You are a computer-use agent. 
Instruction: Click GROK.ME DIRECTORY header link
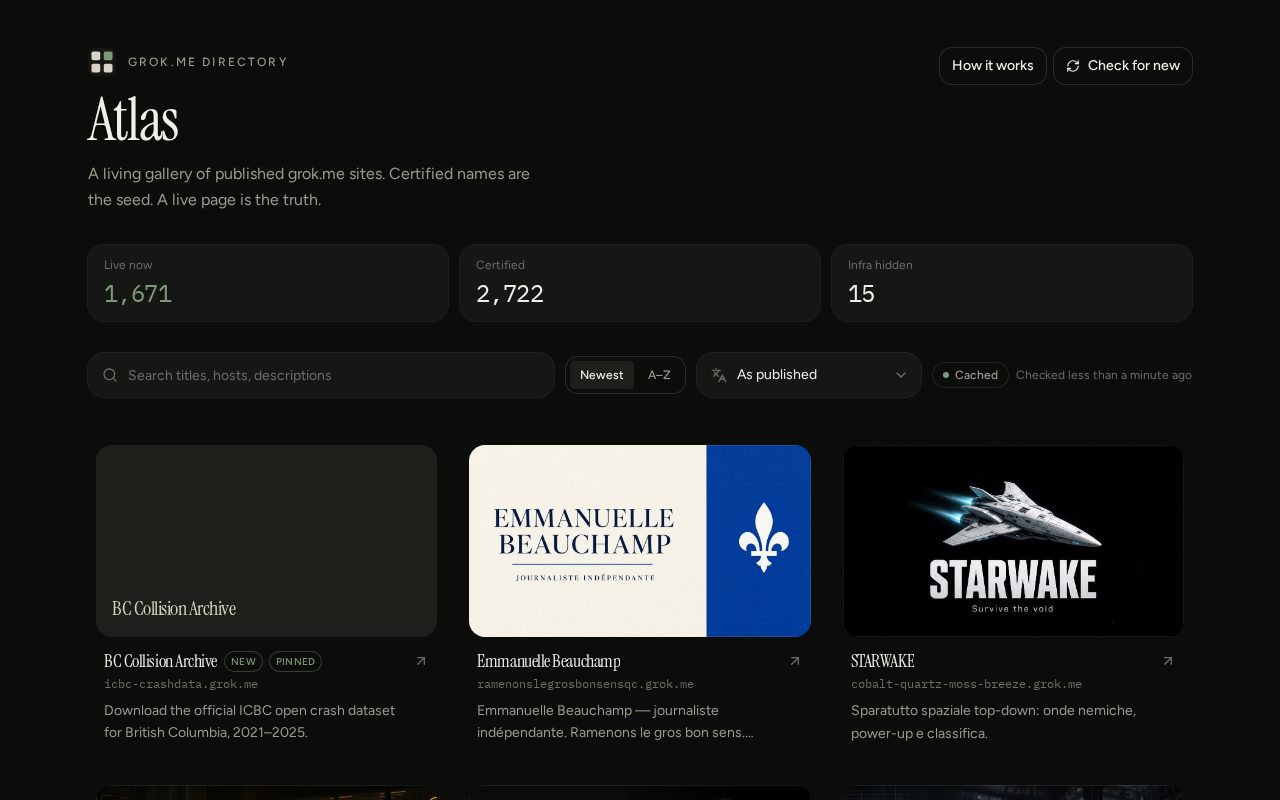point(208,62)
